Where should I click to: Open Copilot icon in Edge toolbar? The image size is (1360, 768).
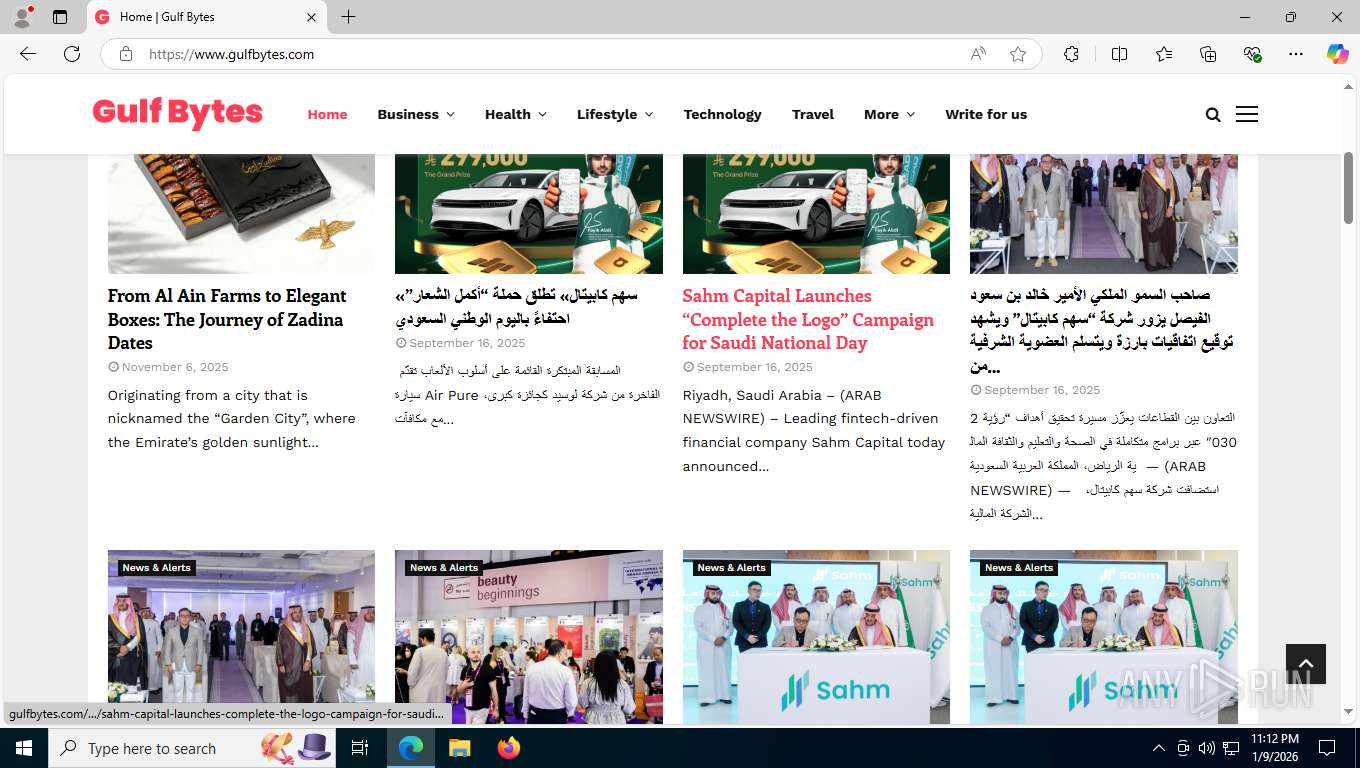[x=1338, y=54]
